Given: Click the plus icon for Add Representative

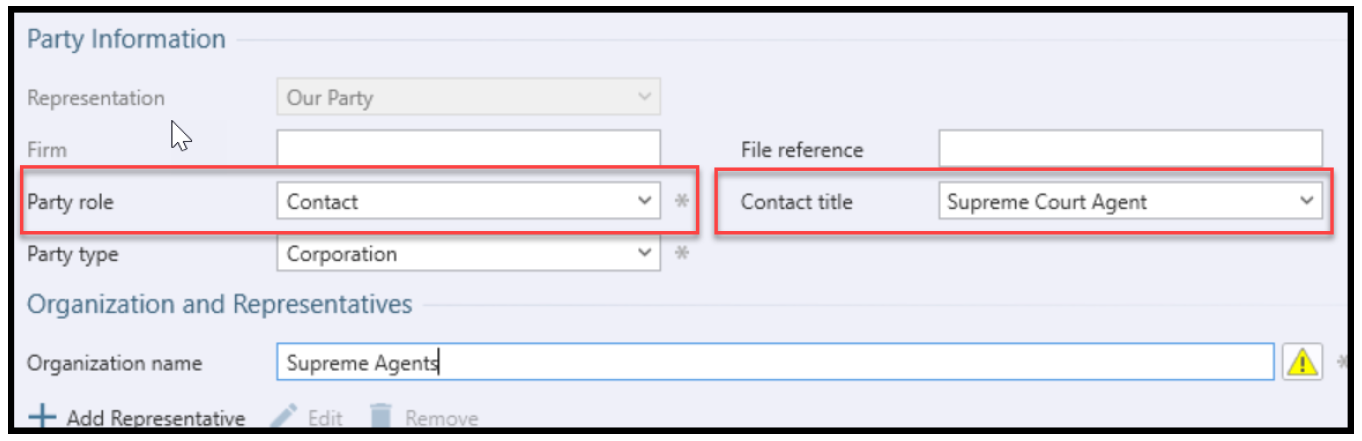Looking at the screenshot, I should [x=41, y=417].
